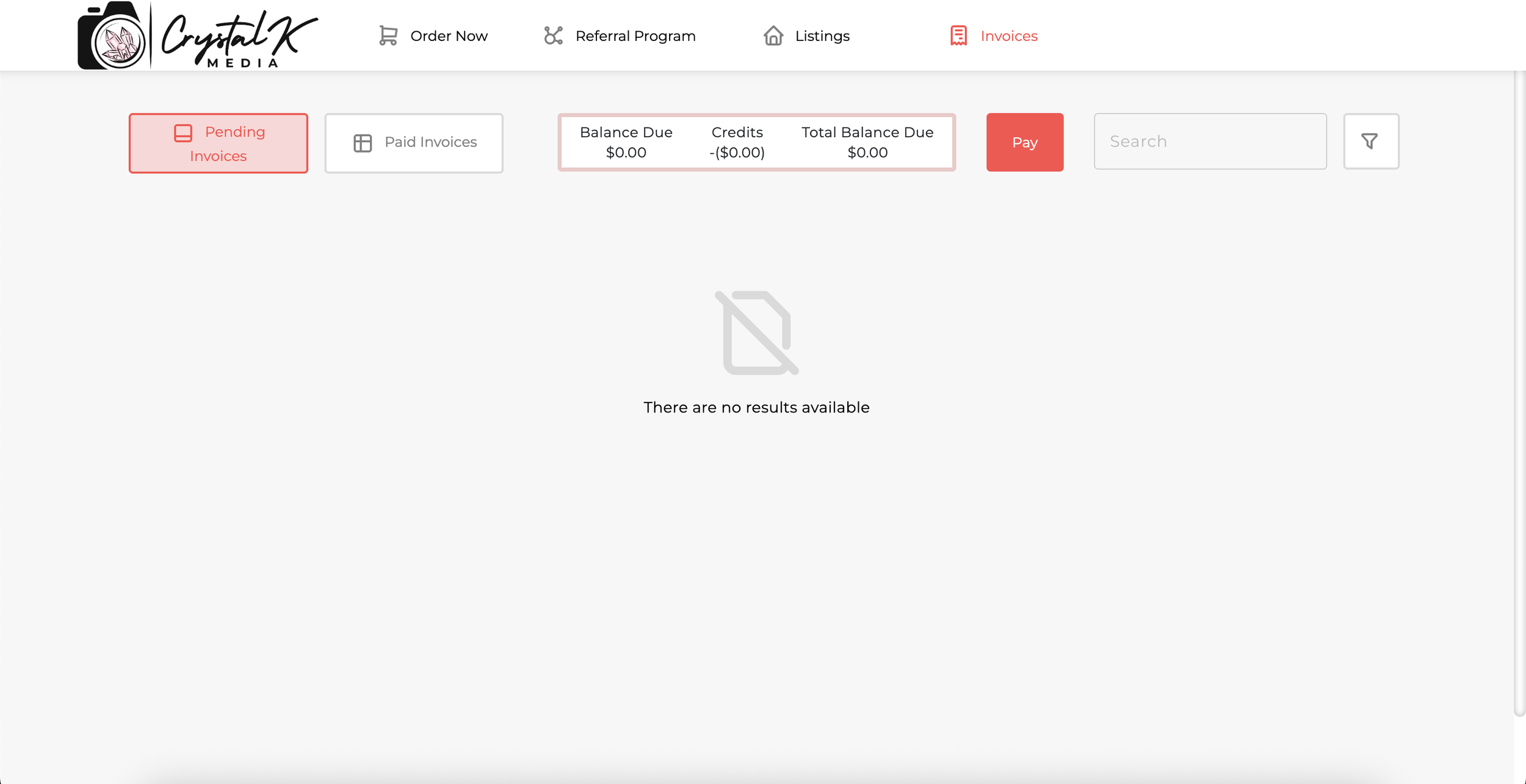The image size is (1526, 784).
Task: Click the Pending Invoices tab icon
Action: 183,133
